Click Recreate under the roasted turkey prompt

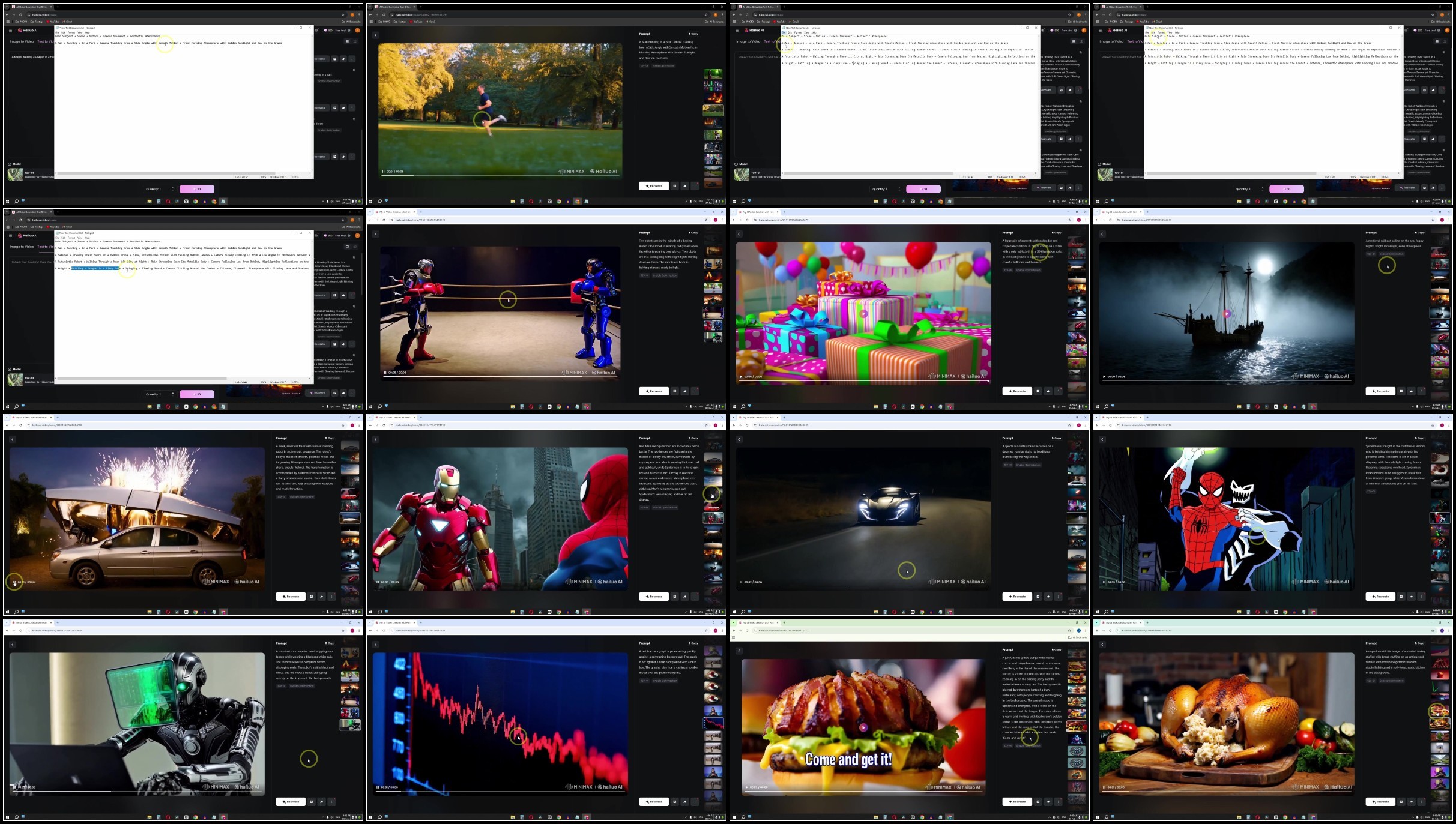1380,802
